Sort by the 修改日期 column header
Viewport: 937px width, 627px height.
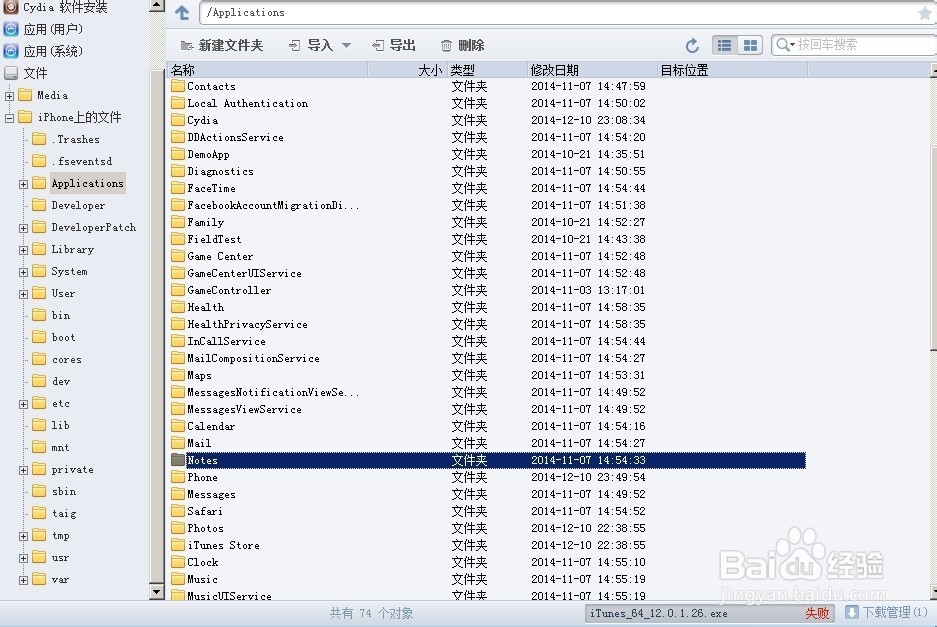click(x=592, y=70)
